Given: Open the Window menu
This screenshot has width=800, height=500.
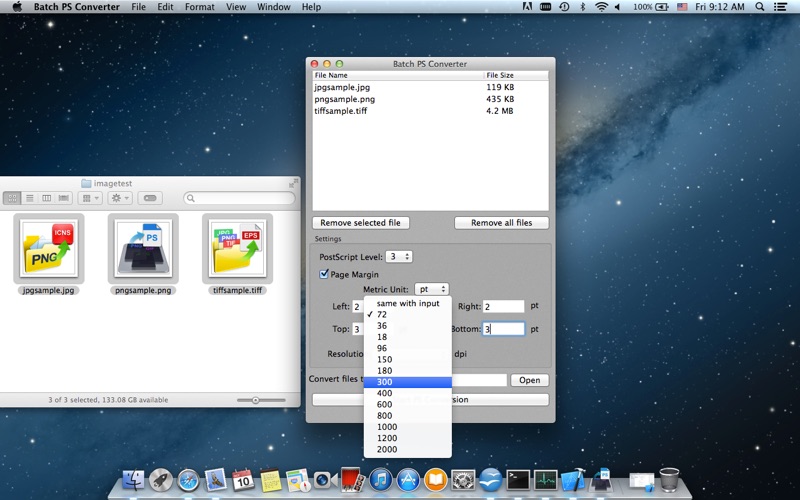Looking at the screenshot, I should pyautogui.click(x=273, y=7).
